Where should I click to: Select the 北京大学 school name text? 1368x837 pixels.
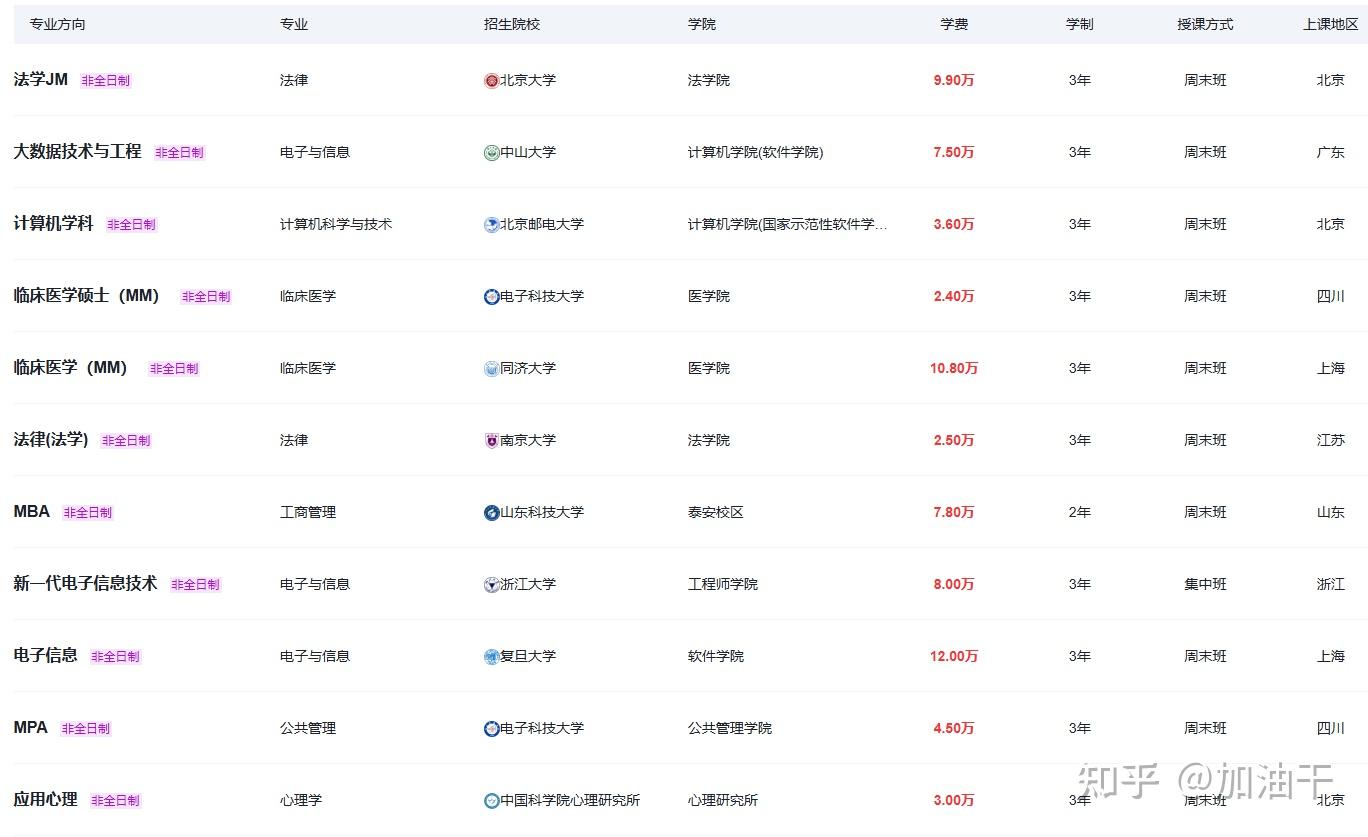[x=528, y=80]
